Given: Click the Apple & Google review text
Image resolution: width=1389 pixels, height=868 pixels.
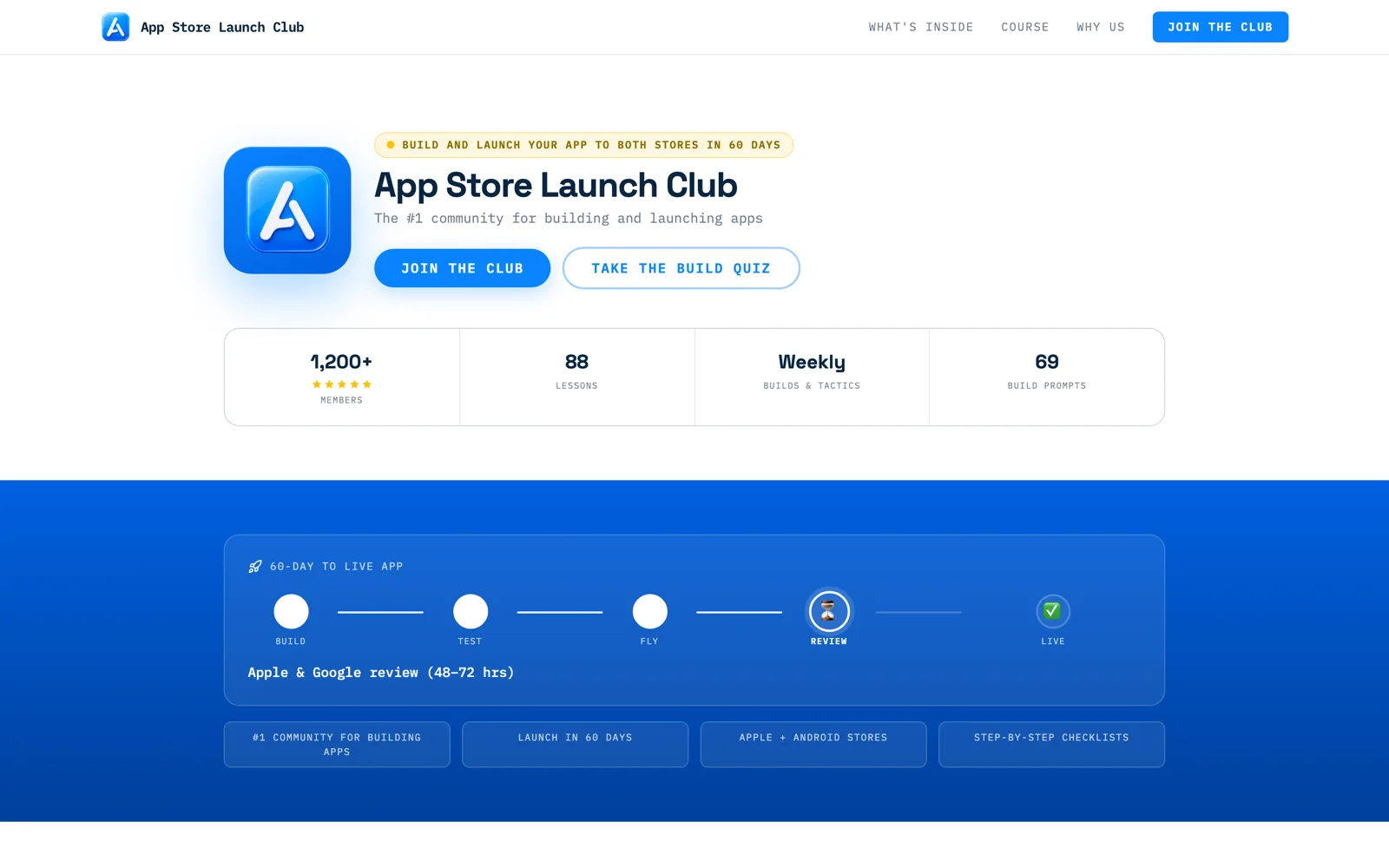Looking at the screenshot, I should 381,673.
